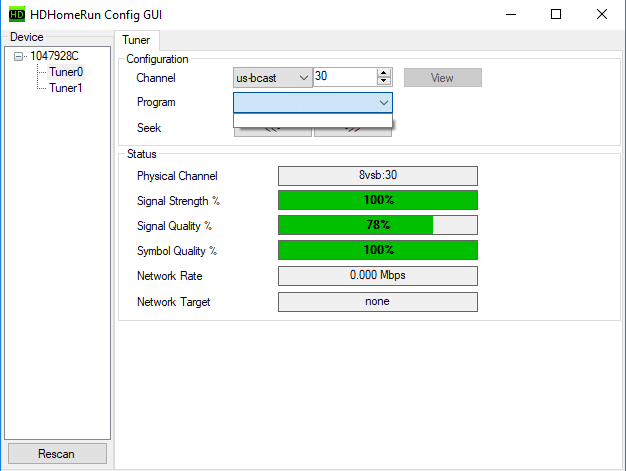The width and height of the screenshot is (626, 471).
Task: Click the channel number field showing 30
Action: [345, 77]
